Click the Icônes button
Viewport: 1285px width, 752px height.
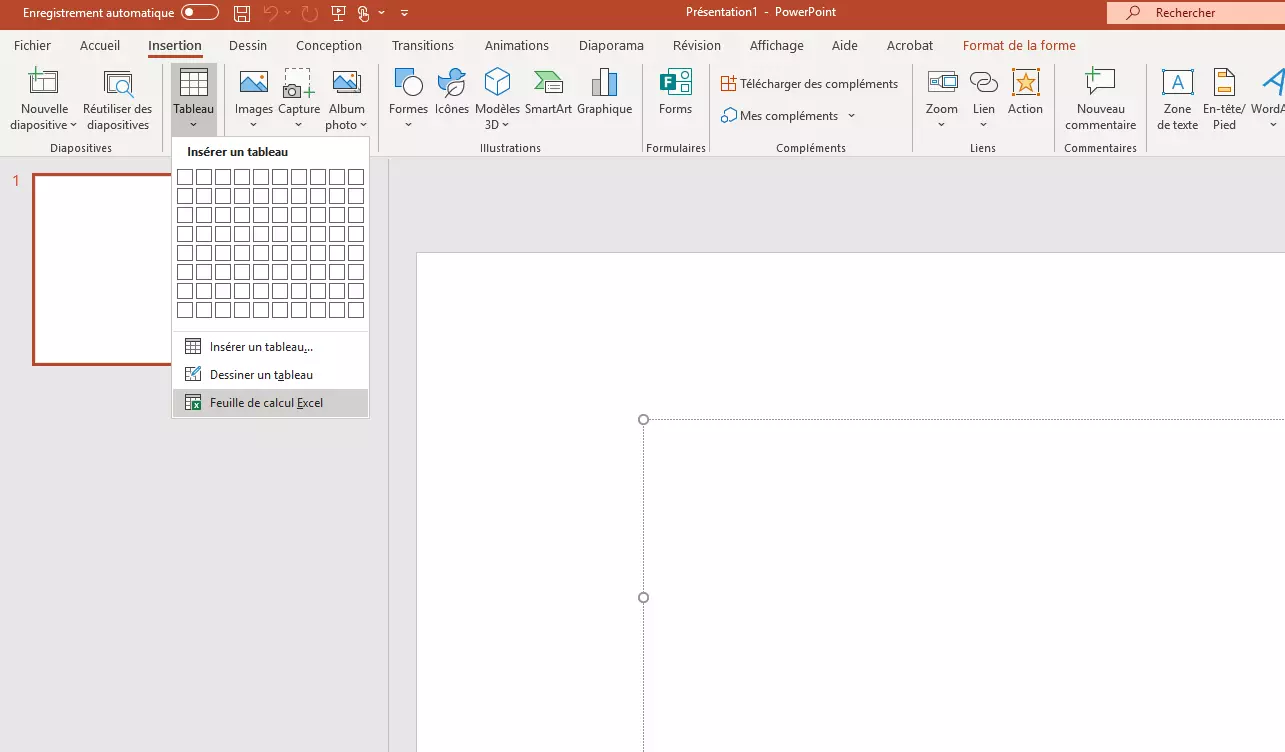pos(452,92)
